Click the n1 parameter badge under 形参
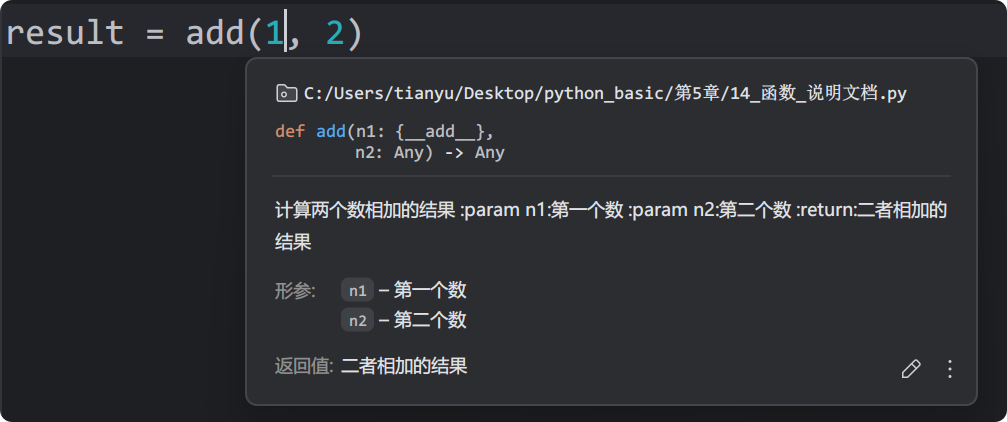 coord(357,291)
